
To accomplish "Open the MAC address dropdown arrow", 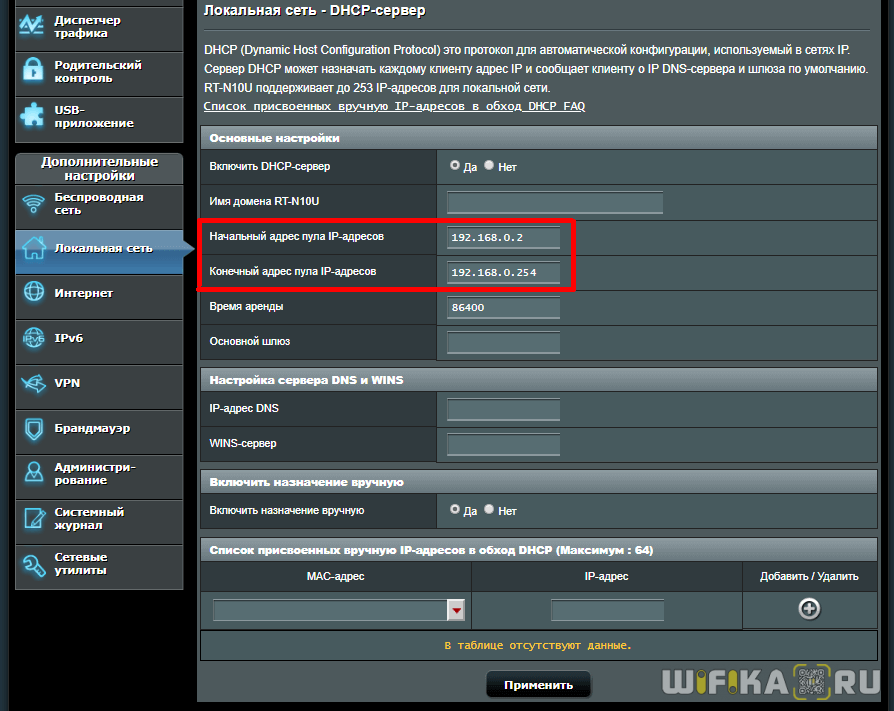I will coord(457,610).
